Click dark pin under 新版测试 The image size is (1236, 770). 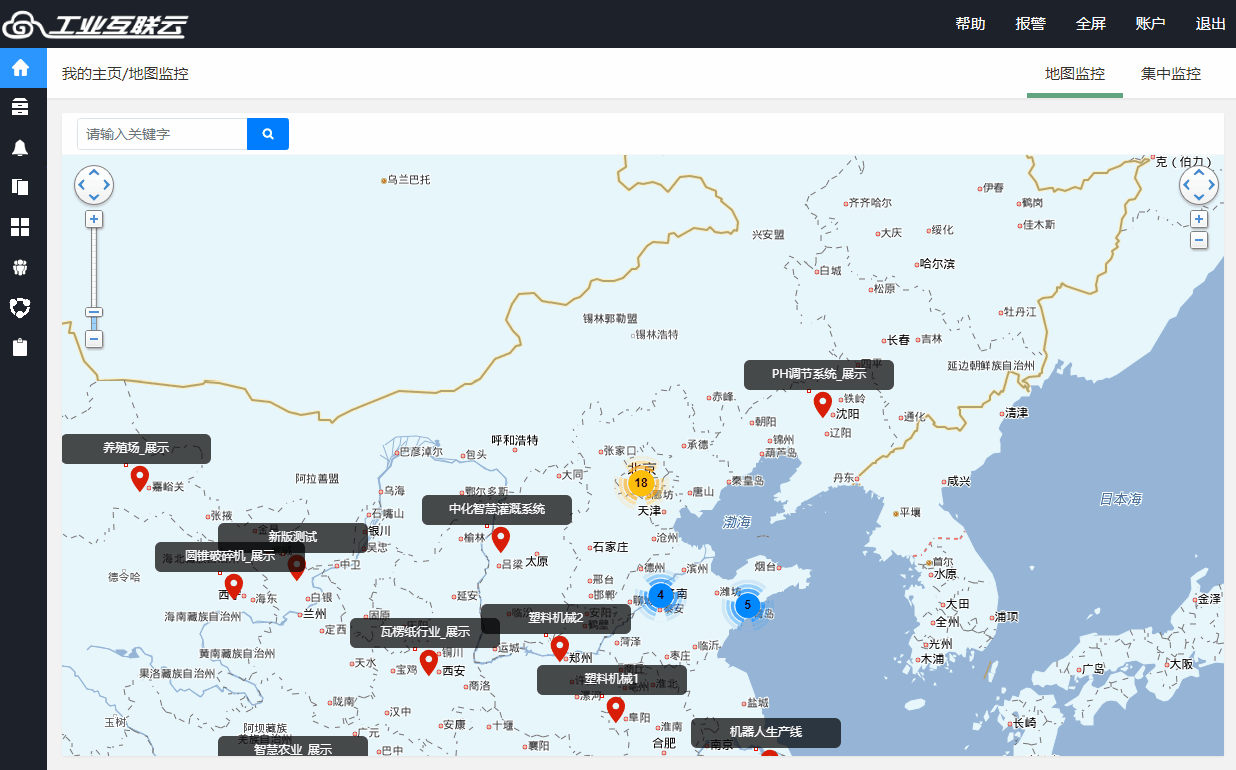[297, 567]
